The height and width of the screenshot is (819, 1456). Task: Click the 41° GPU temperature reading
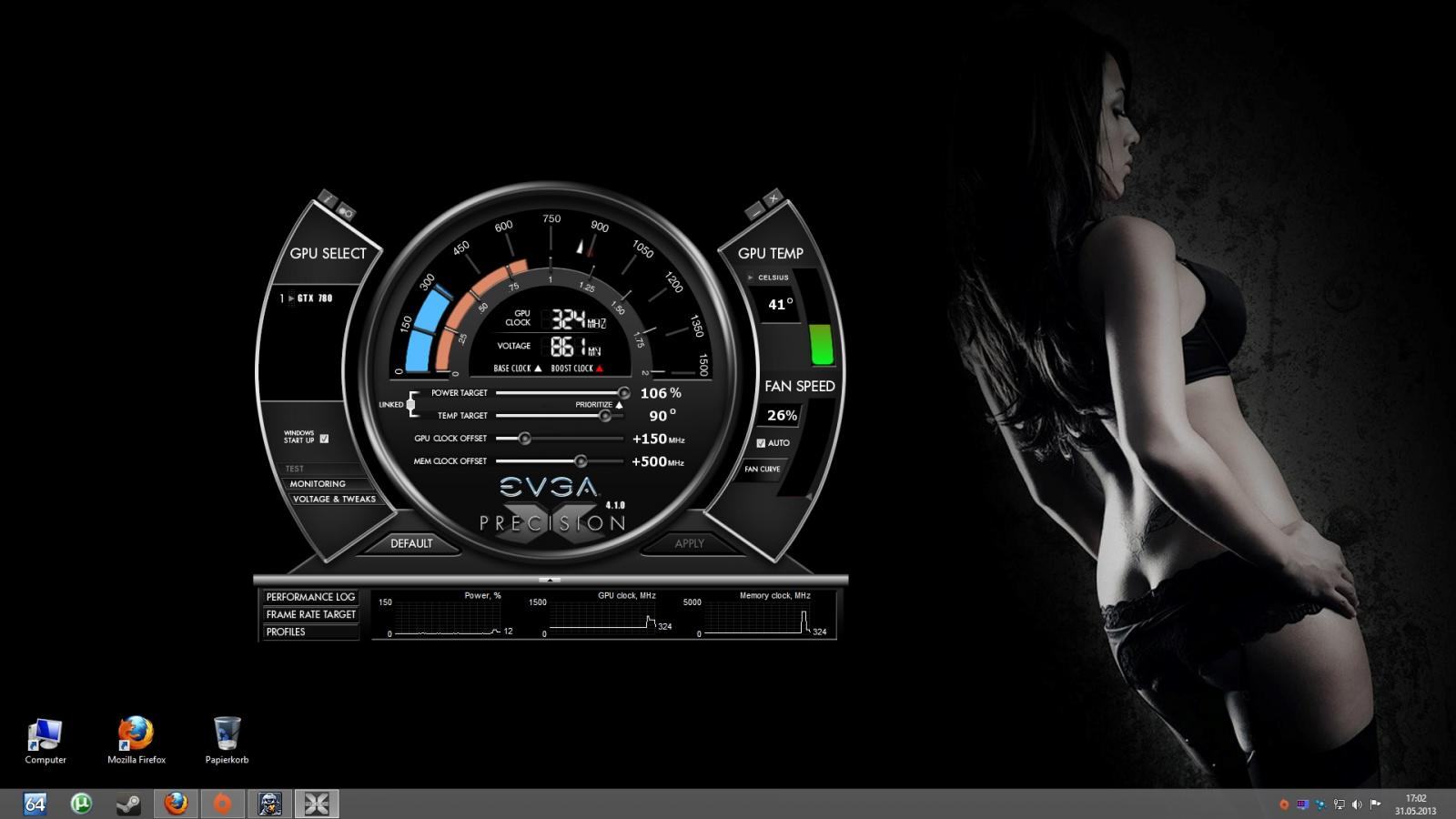(x=780, y=304)
